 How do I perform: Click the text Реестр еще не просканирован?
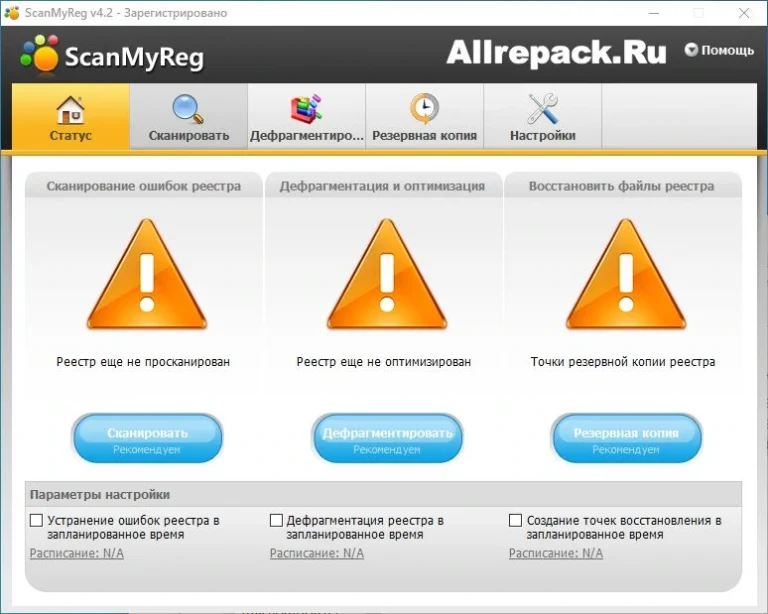(143, 362)
